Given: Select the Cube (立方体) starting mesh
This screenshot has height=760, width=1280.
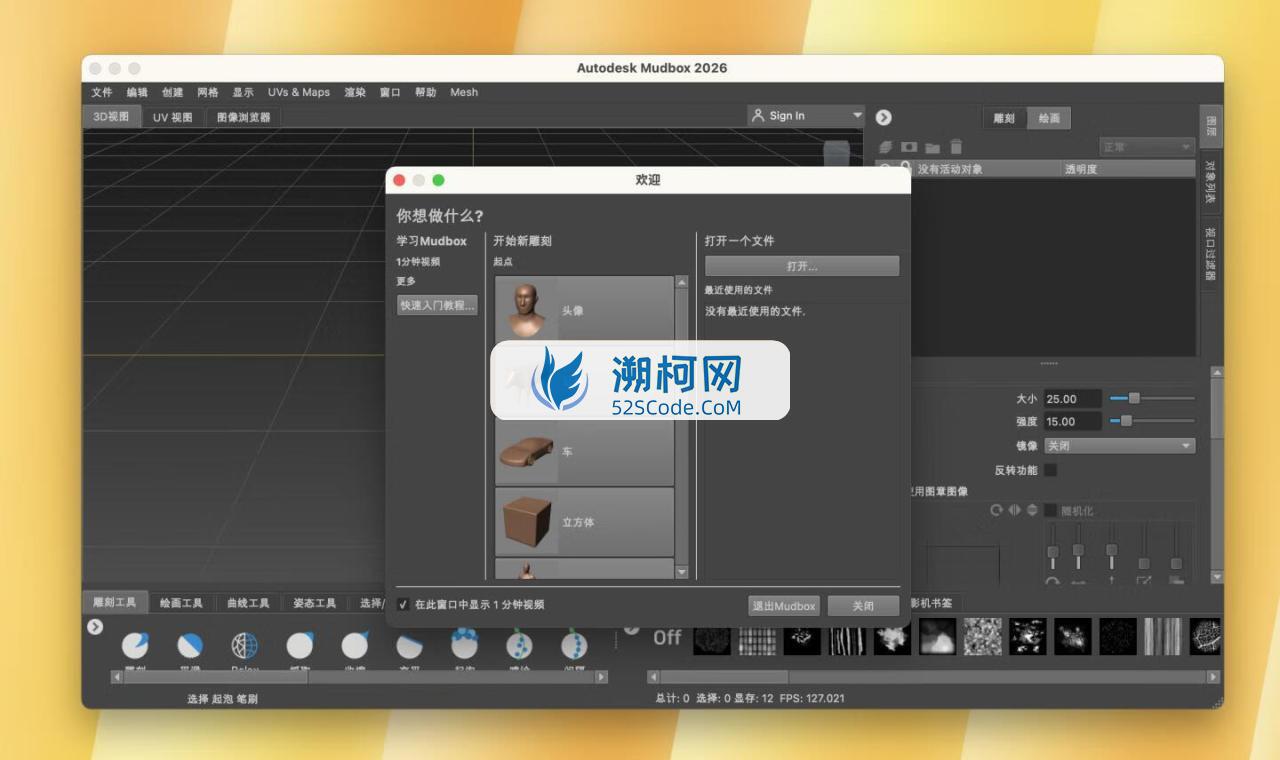Looking at the screenshot, I should 585,522.
